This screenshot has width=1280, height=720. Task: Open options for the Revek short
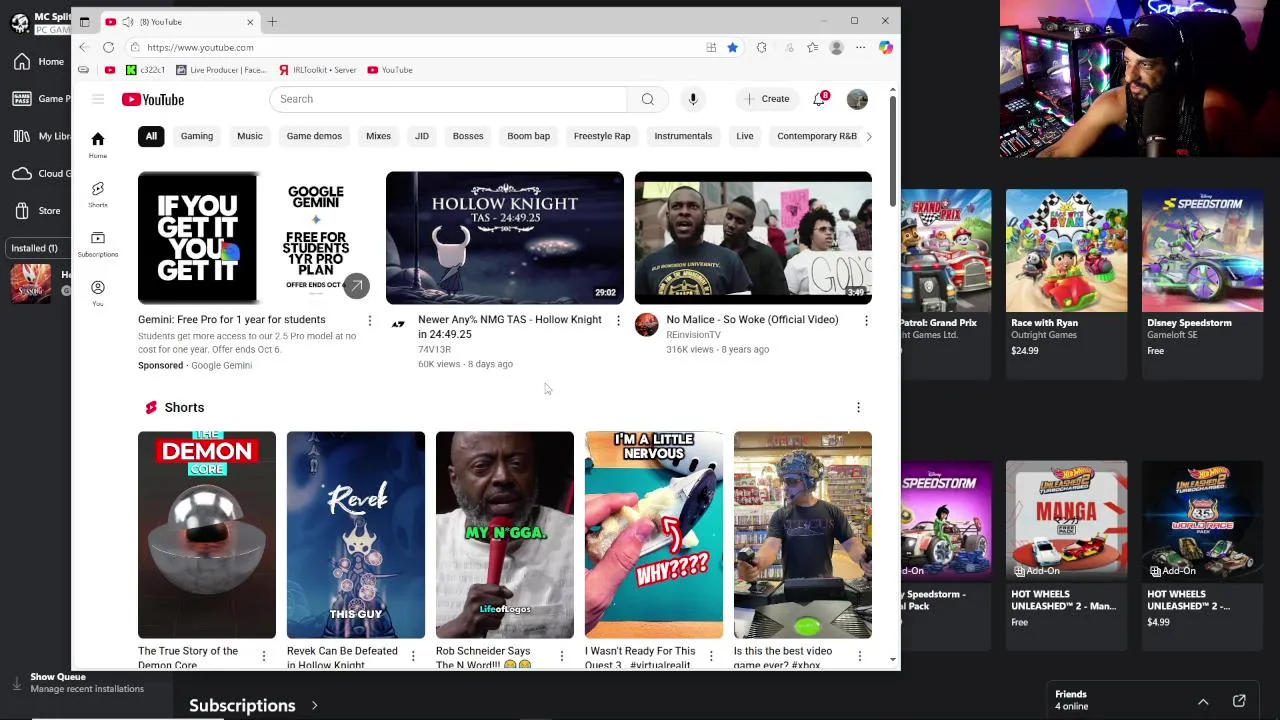(413, 656)
